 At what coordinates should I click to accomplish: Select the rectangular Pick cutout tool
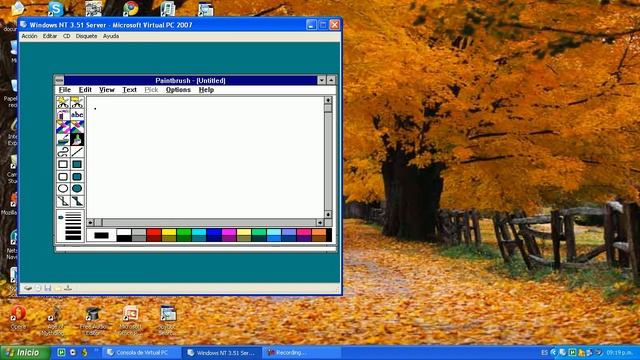(x=77, y=102)
